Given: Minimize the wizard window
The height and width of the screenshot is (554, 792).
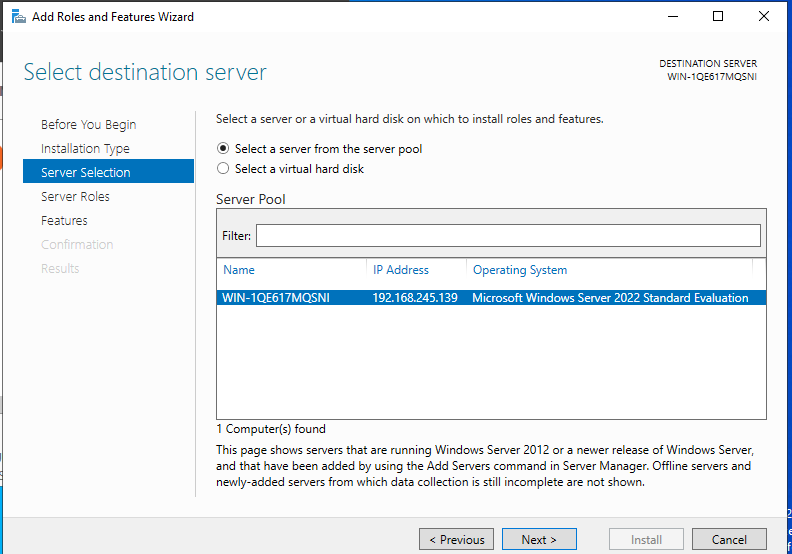Looking at the screenshot, I should (673, 16).
